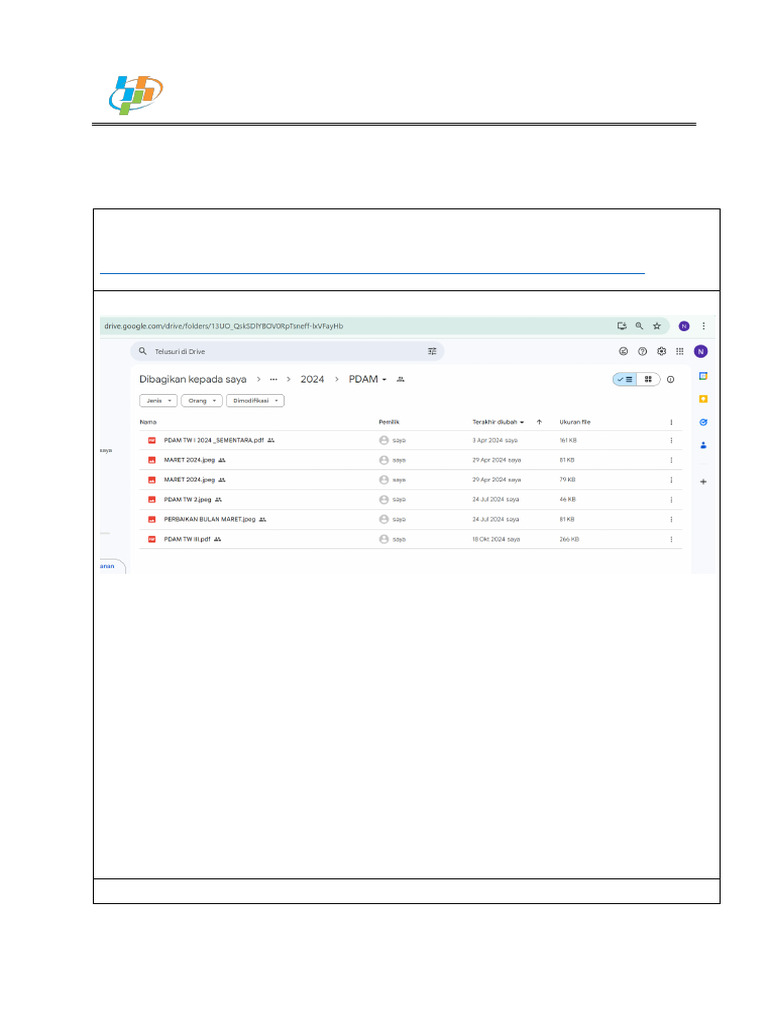The height and width of the screenshot is (1024, 768).
Task: Expand the Jenis filter dropdown
Action: click(x=159, y=400)
